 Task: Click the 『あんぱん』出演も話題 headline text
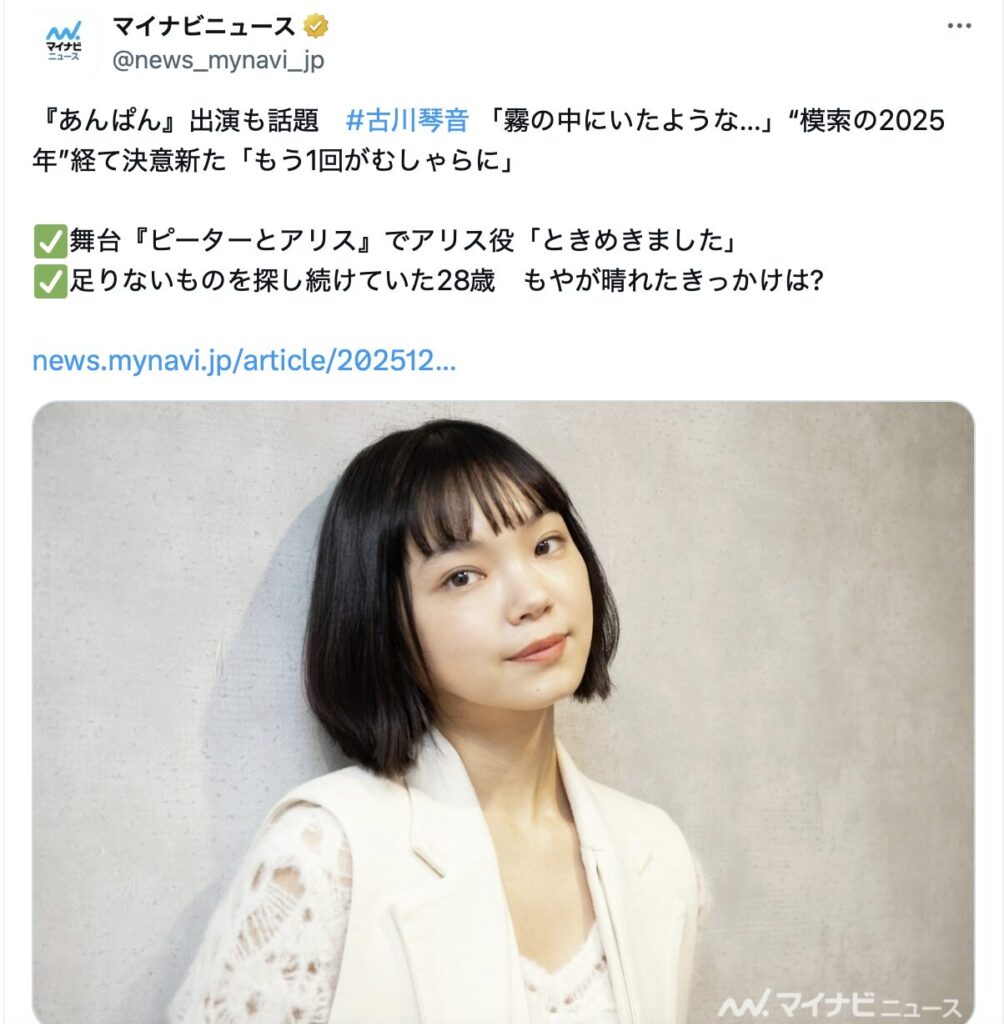(176, 121)
